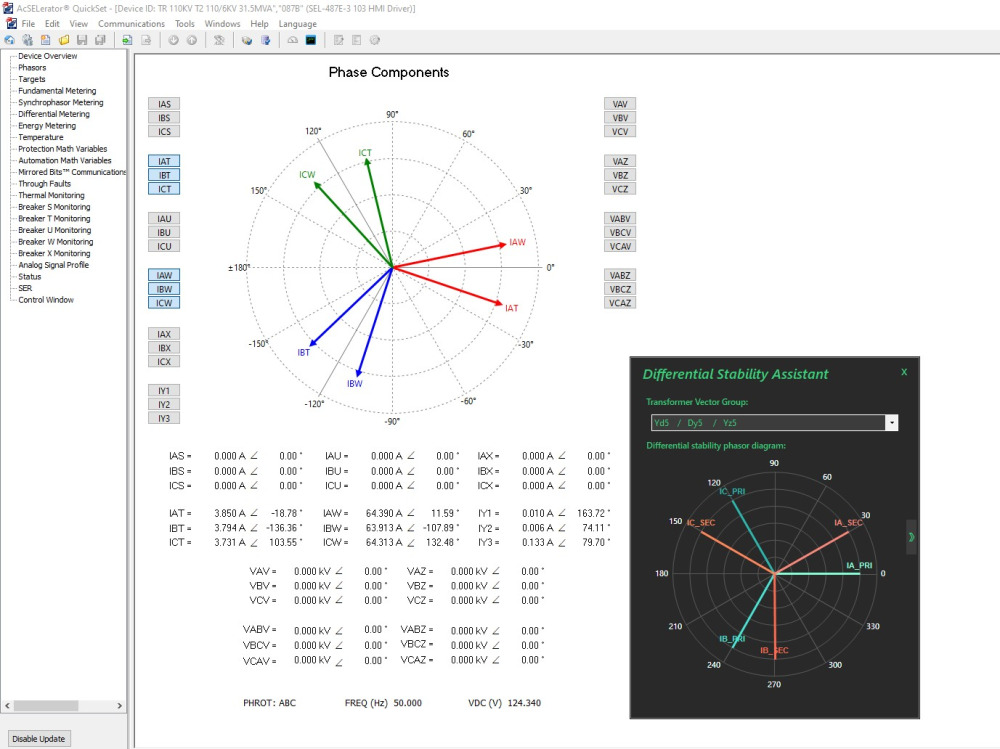This screenshot has width=1000, height=749.
Task: Launch the HMI terminal toolbar icon
Action: click(311, 40)
